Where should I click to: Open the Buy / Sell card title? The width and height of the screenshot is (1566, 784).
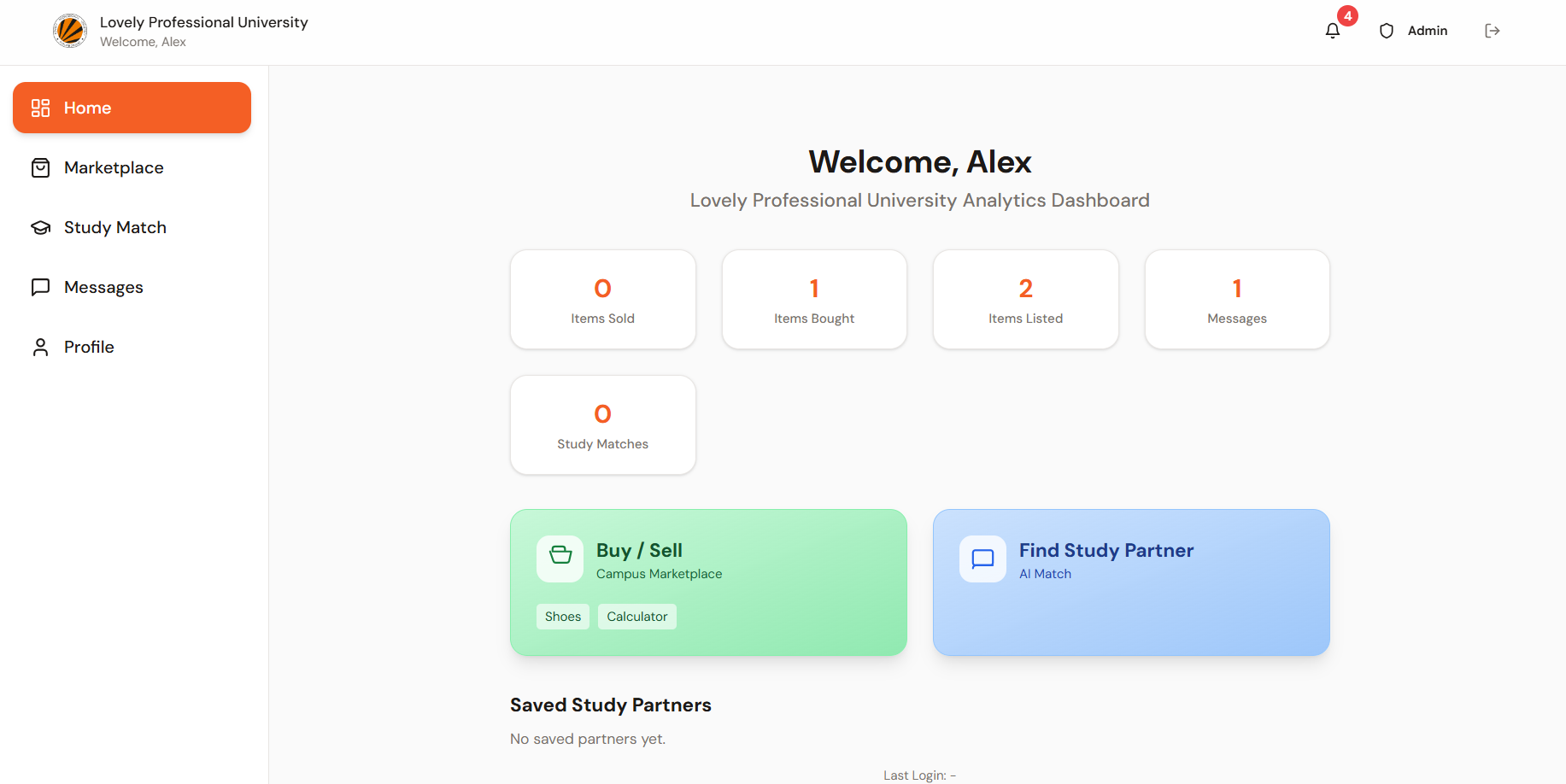(x=639, y=550)
